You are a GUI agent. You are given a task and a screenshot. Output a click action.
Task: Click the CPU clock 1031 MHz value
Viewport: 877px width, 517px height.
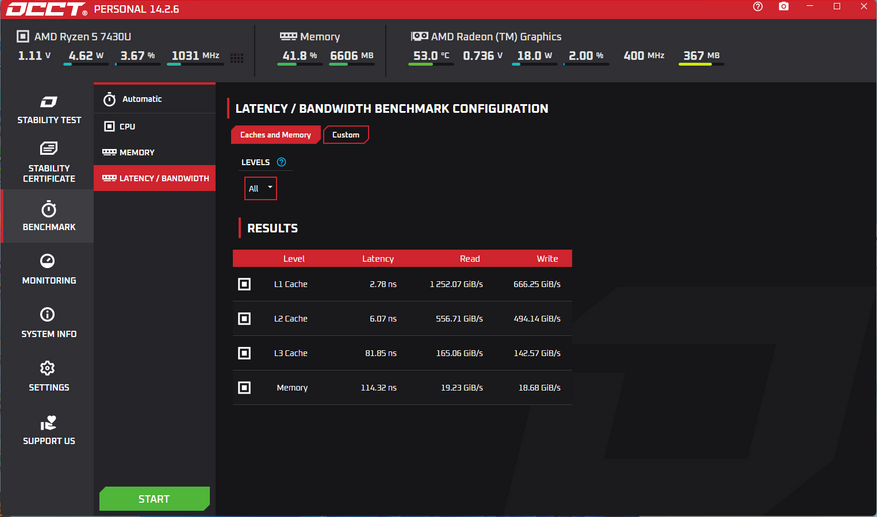195,55
